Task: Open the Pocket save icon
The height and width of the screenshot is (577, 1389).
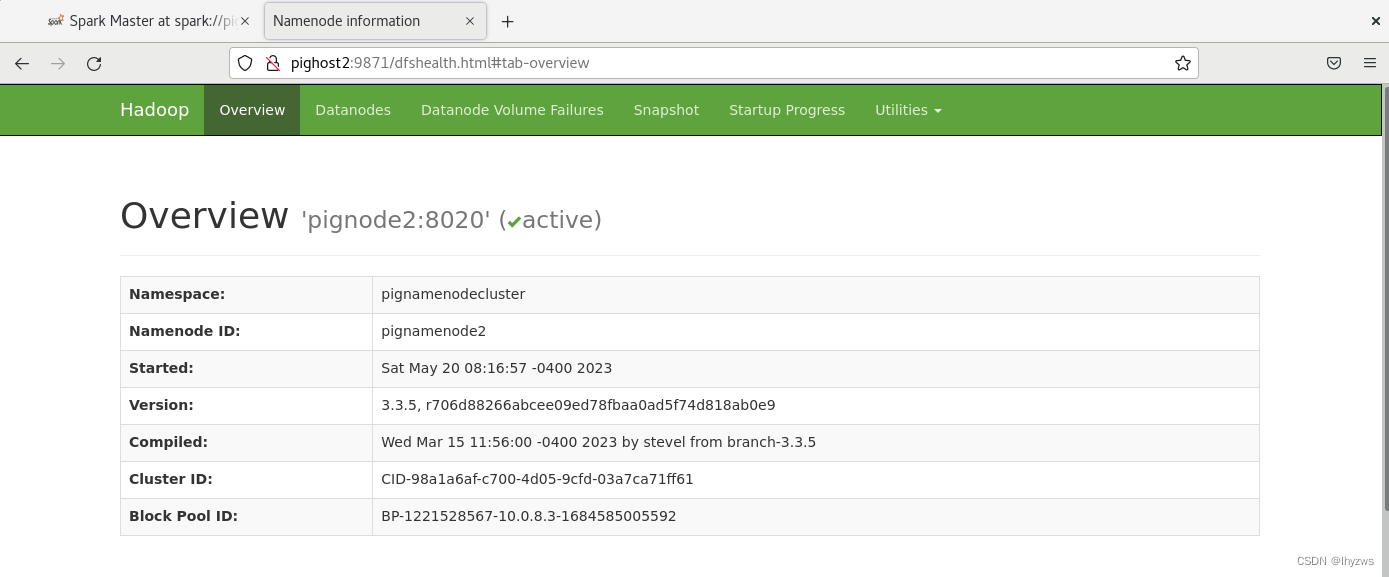Action: tap(1334, 63)
